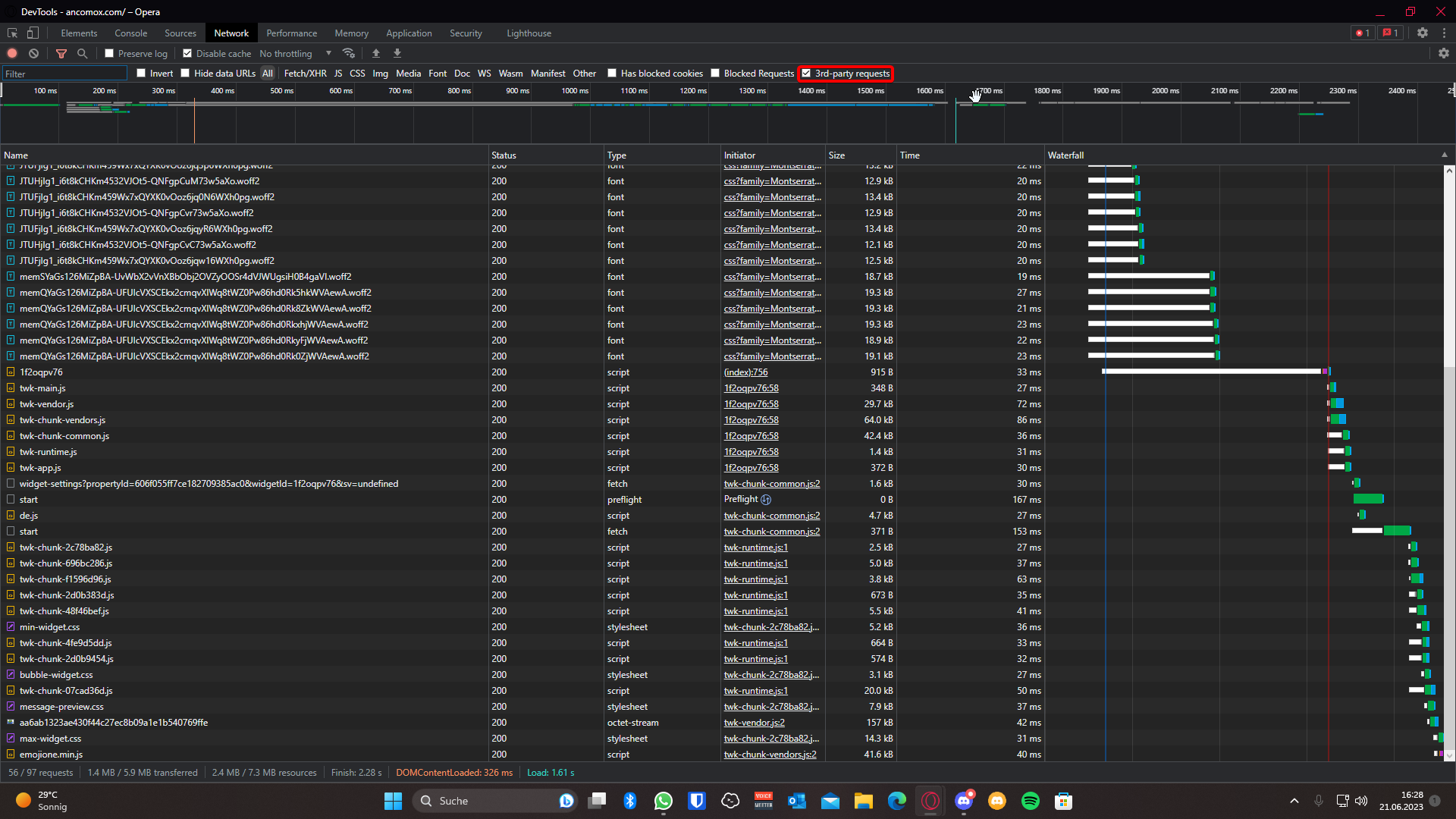Screen dimensions: 1456x819
Task: Check Hide data URLs option
Action: tap(185, 74)
